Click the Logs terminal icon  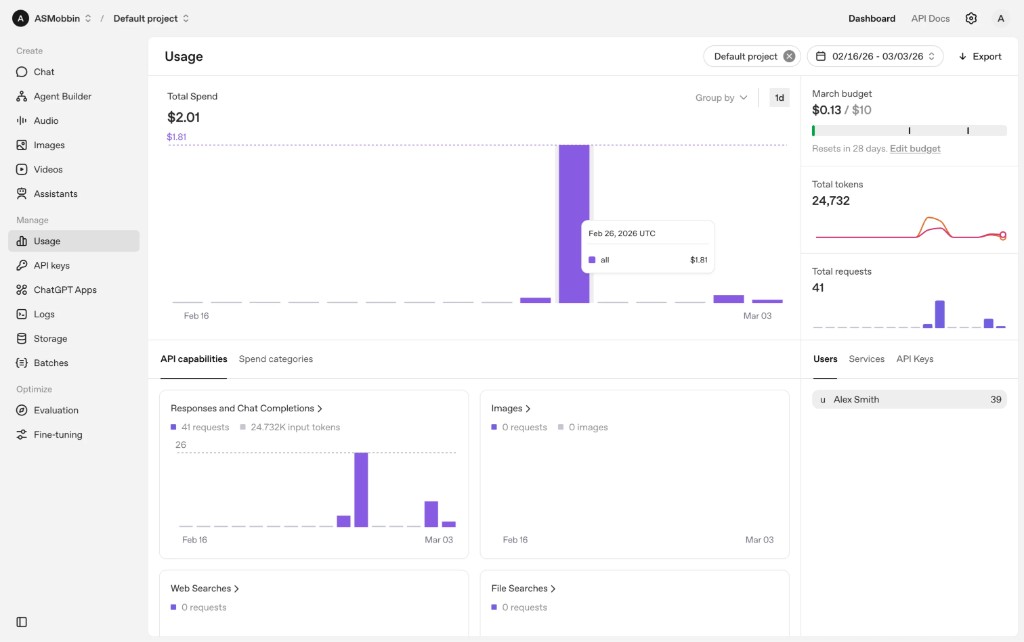click(22, 314)
